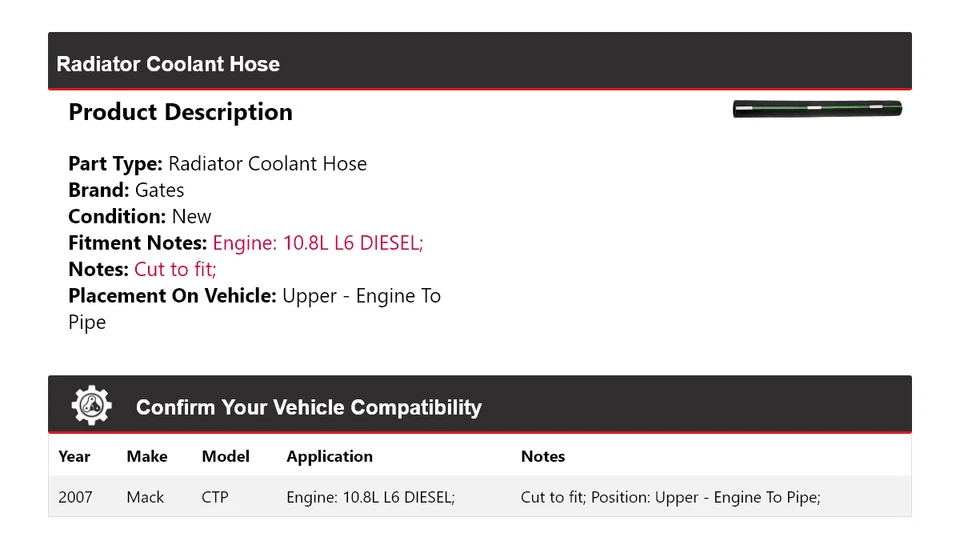Click the red fitment notes engine text
This screenshot has height=549, width=960.
point(318,243)
